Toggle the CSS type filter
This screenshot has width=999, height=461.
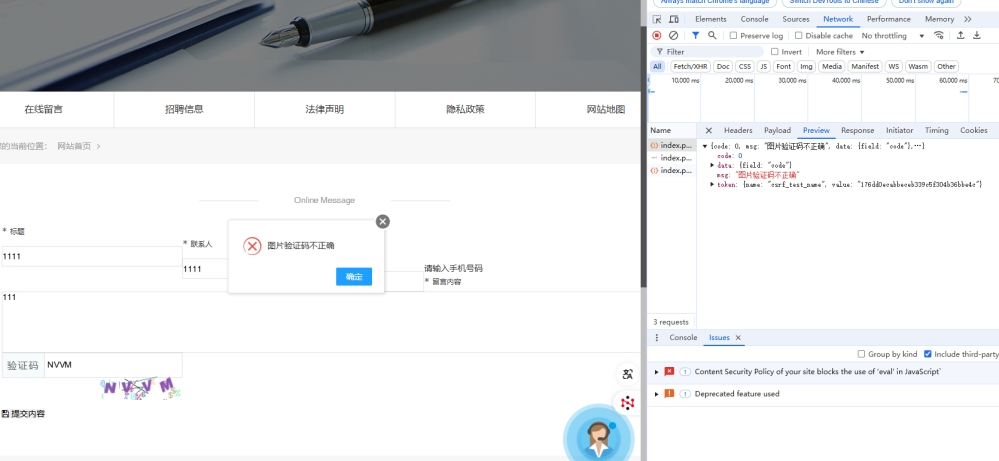[x=744, y=66]
